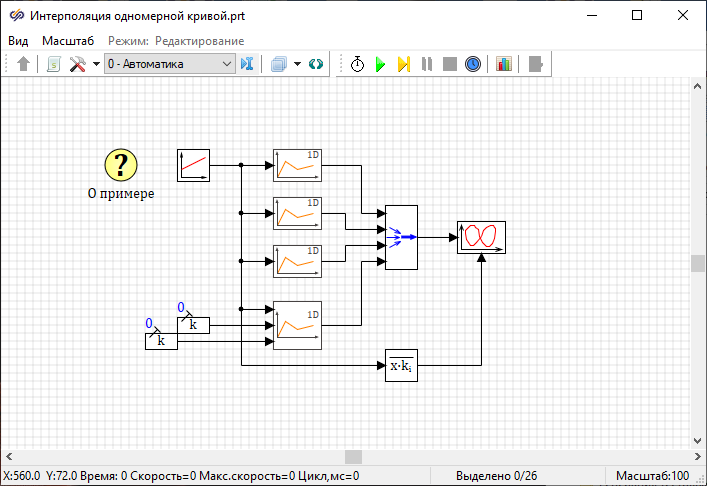Open the Масштаб menu
The height and width of the screenshot is (486, 707).
point(68,41)
